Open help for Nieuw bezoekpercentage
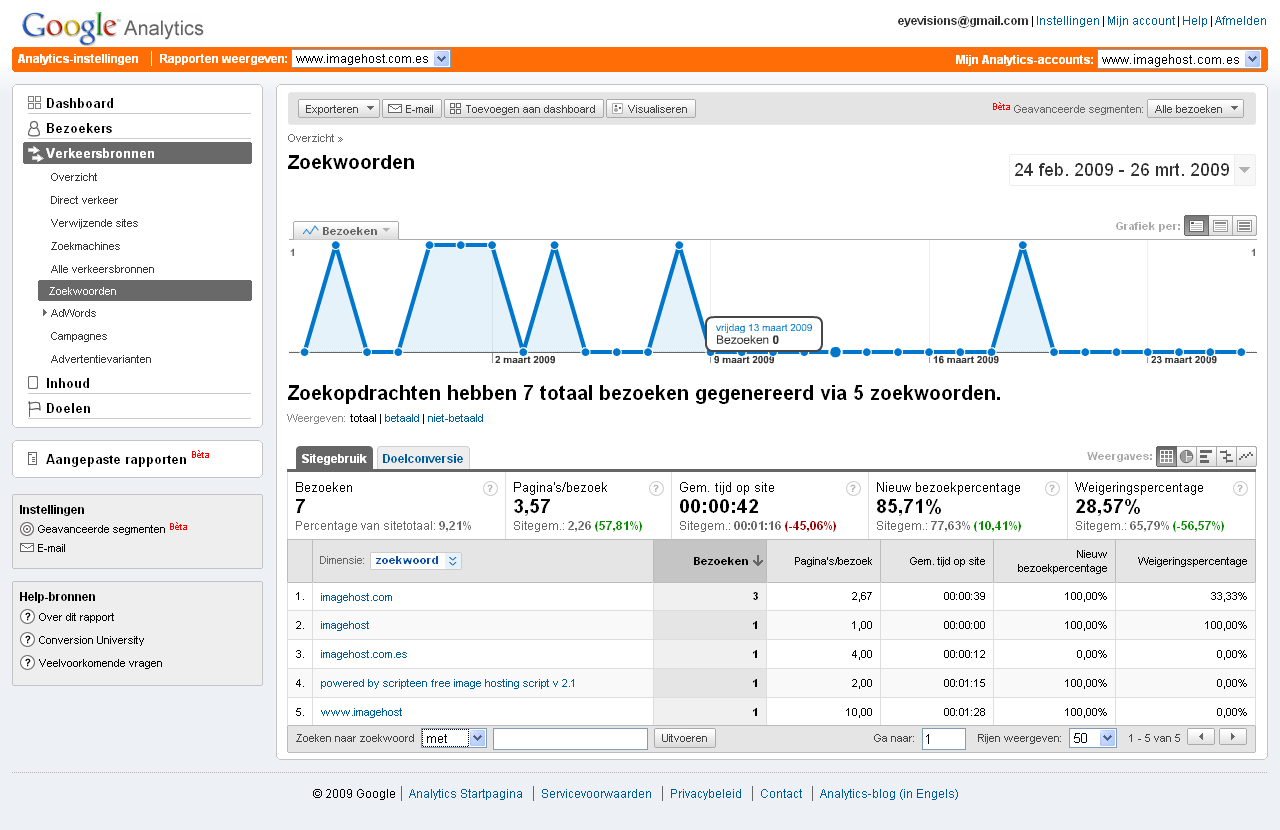 1052,488
